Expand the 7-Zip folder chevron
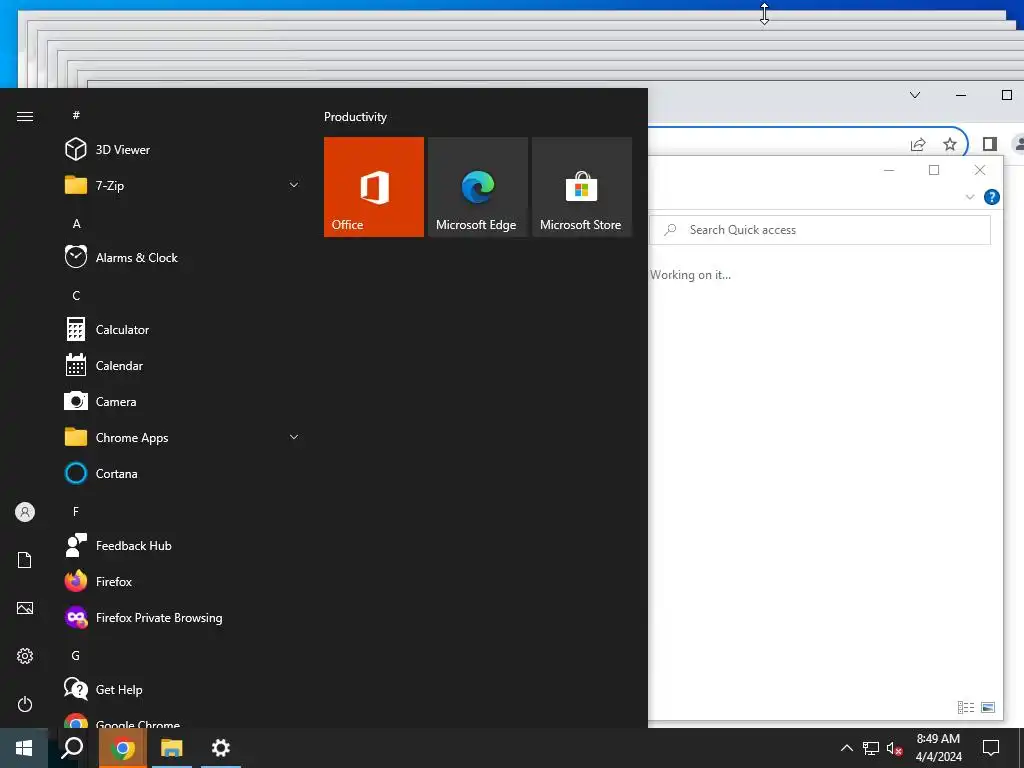This screenshot has width=1024, height=768. click(294, 185)
